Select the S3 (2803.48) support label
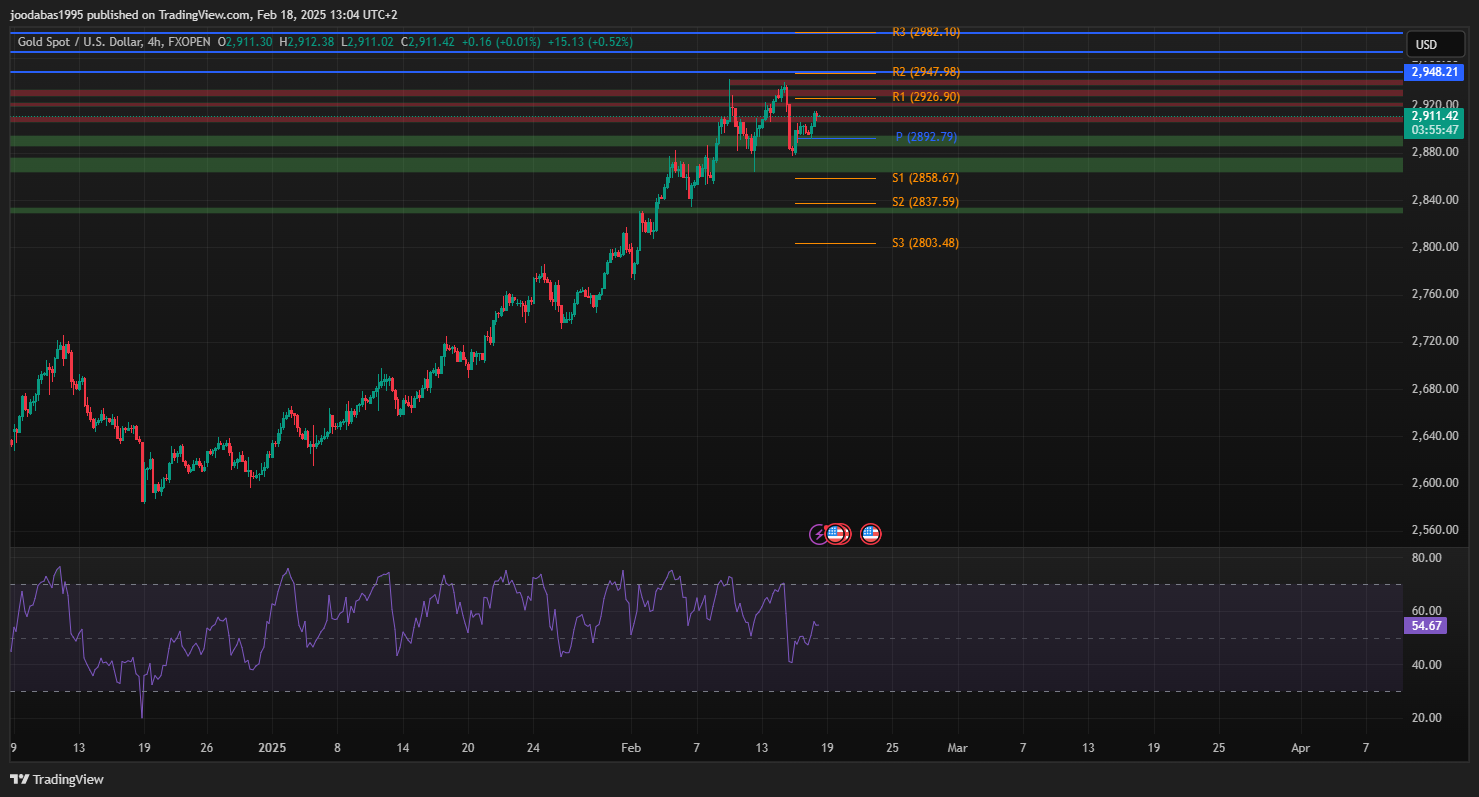 coord(925,243)
